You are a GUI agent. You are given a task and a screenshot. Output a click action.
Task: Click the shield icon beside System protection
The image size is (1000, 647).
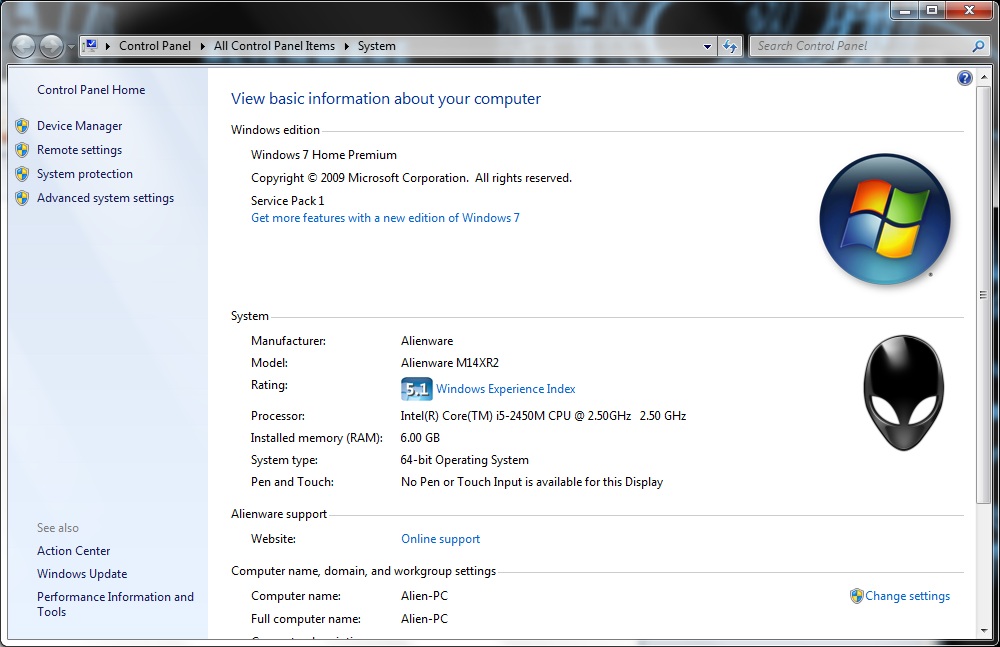(22, 174)
